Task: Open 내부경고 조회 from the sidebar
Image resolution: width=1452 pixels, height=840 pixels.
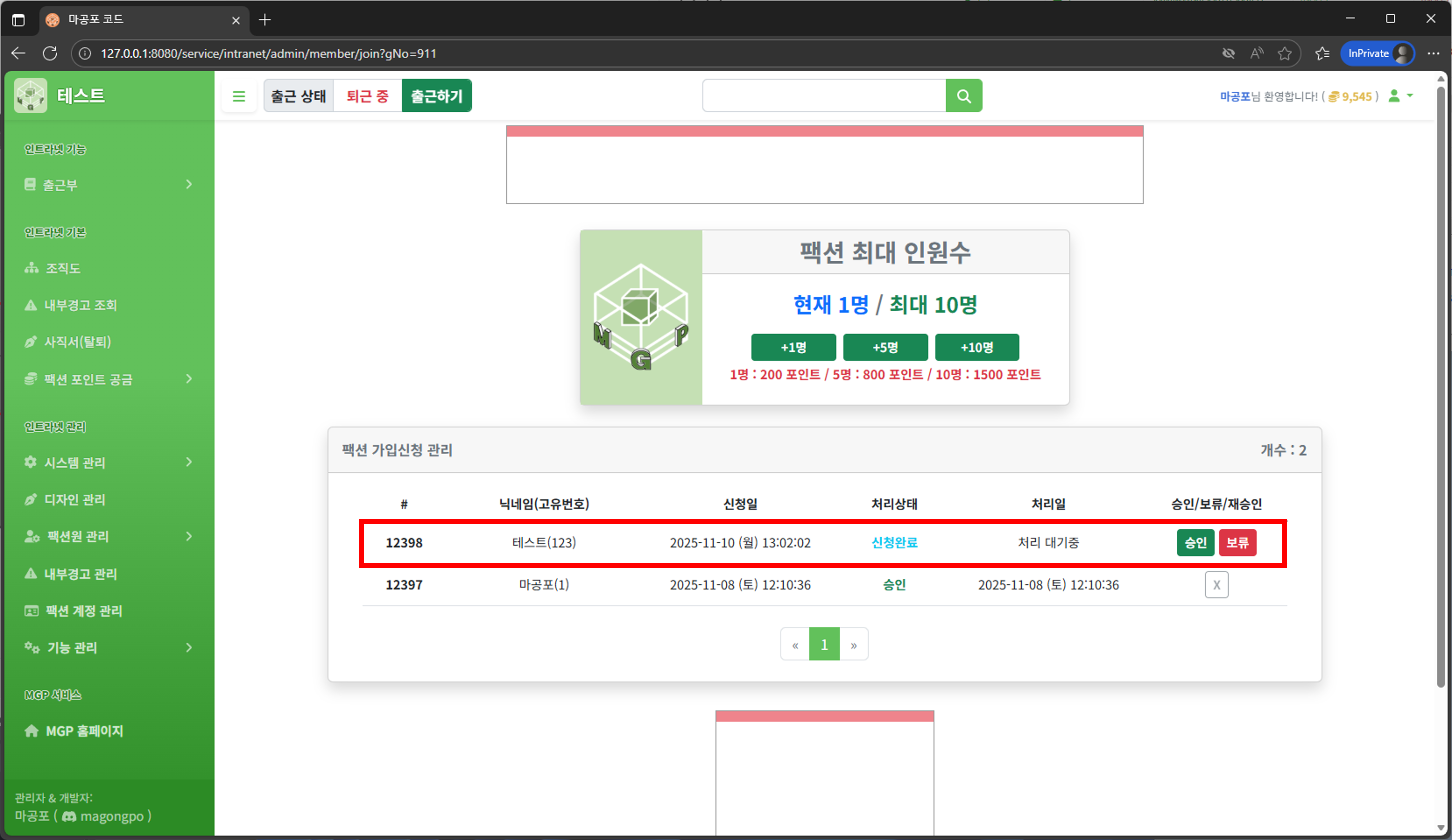Action: coord(81,305)
